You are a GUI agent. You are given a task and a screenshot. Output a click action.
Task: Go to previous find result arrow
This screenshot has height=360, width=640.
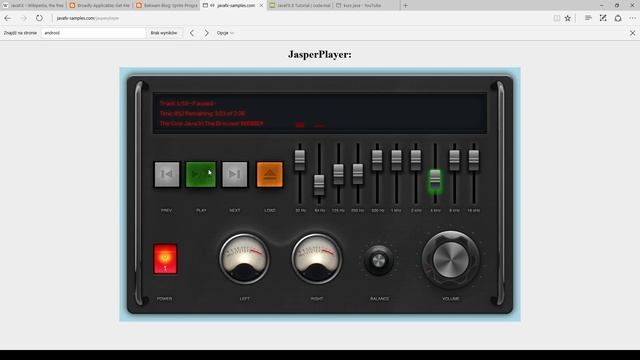[x=192, y=33]
